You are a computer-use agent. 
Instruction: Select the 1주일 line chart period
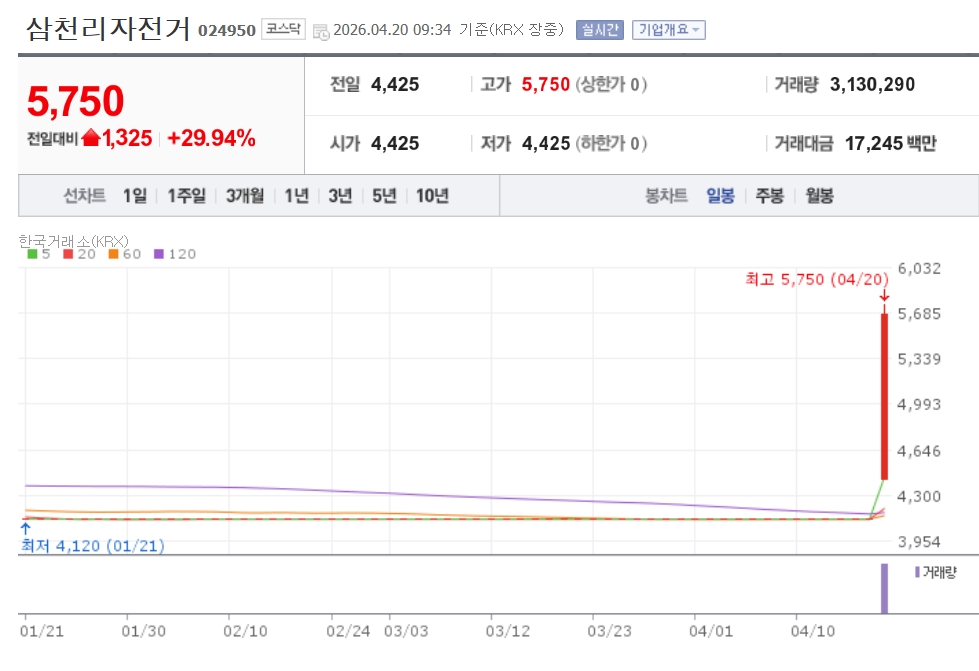click(186, 196)
